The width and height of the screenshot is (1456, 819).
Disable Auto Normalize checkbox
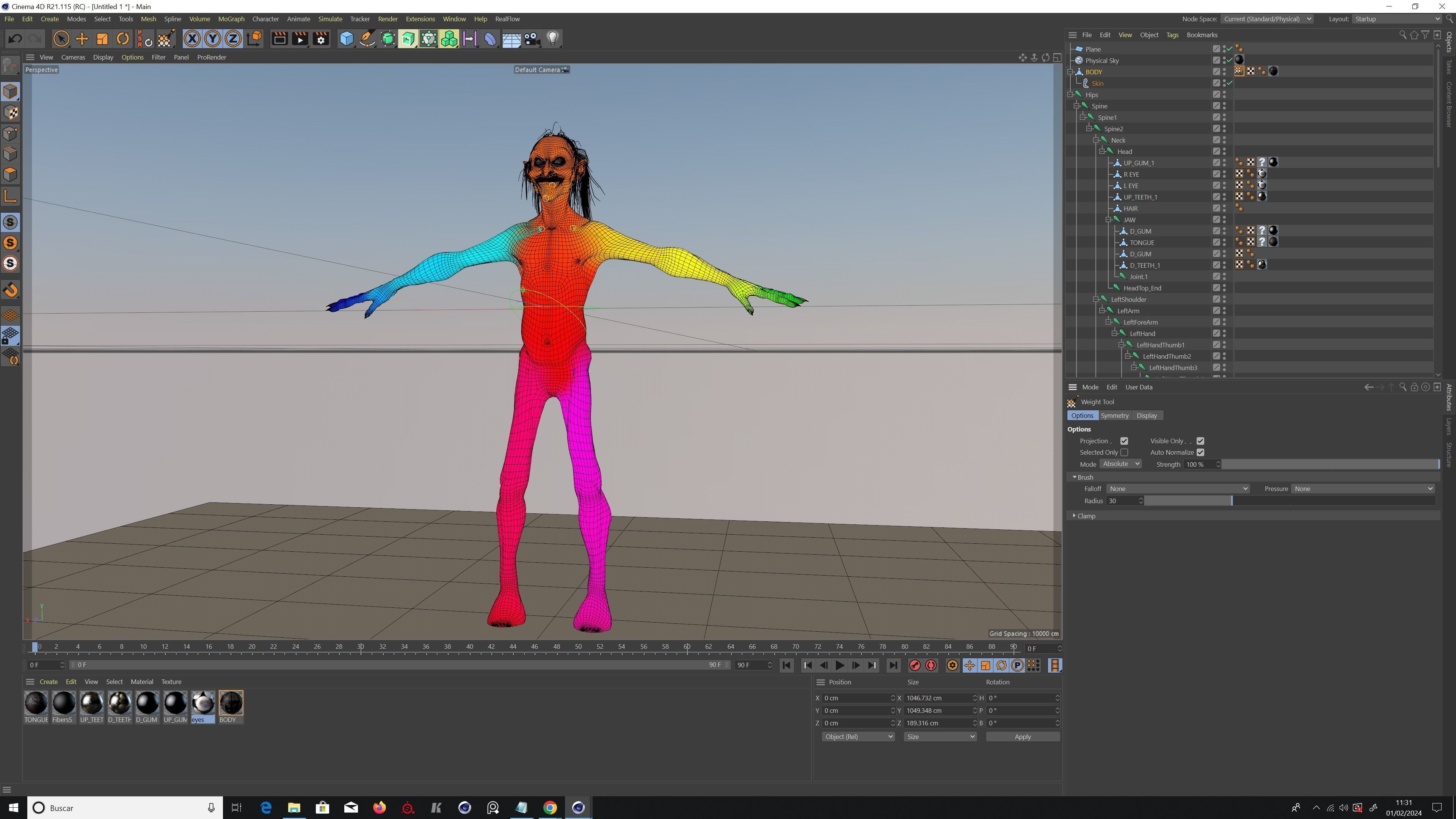pyautogui.click(x=1200, y=452)
